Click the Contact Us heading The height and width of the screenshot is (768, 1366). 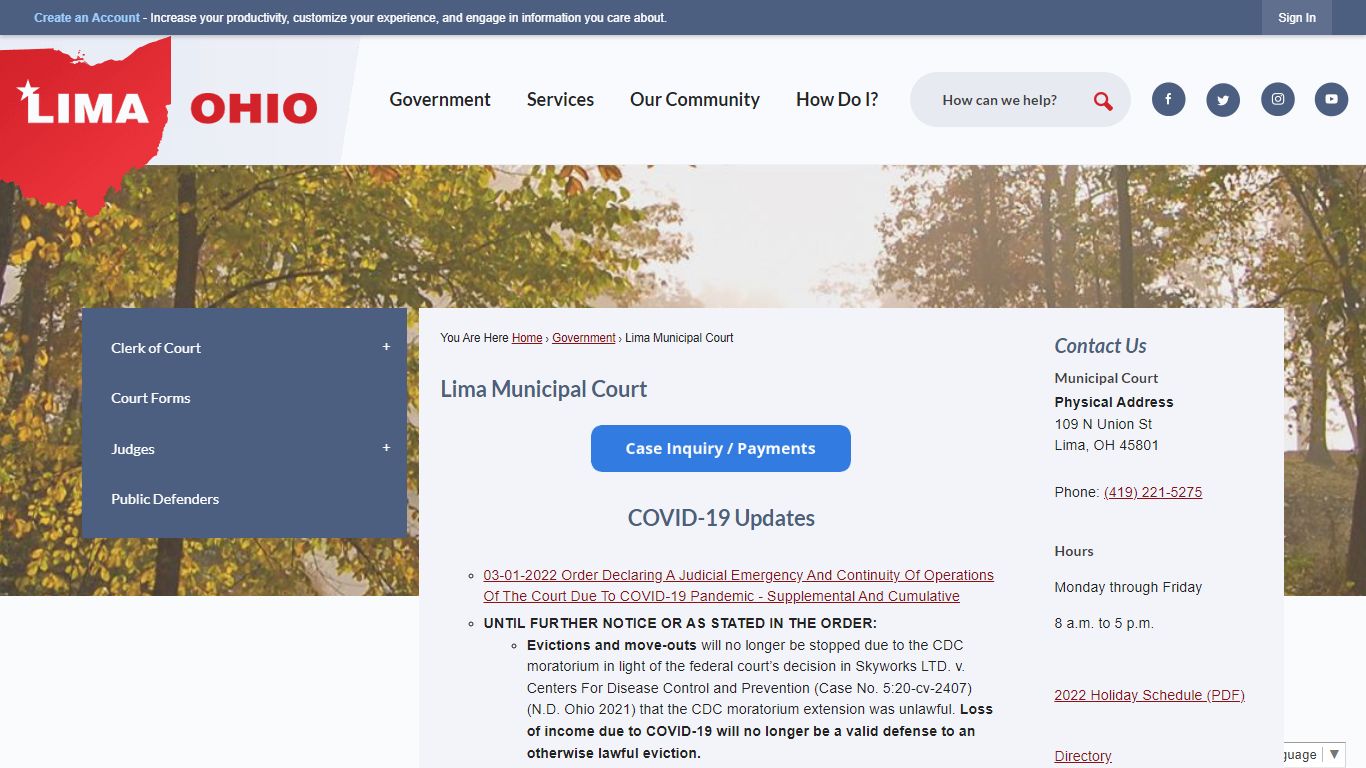coord(1100,346)
